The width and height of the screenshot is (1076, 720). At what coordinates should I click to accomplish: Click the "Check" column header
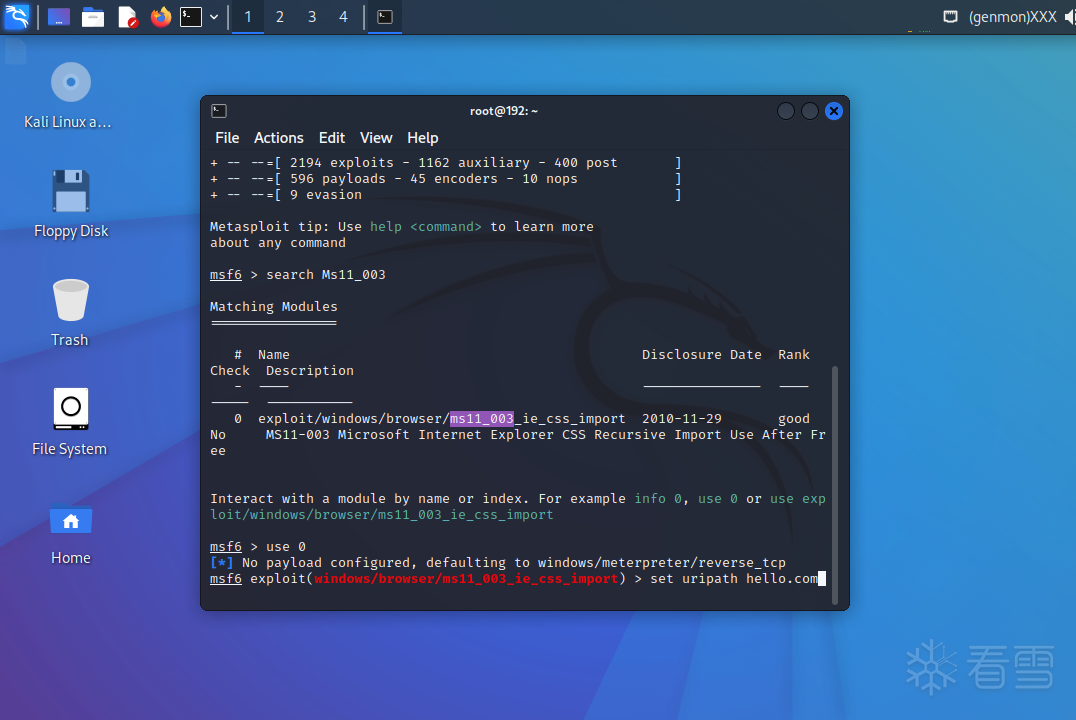click(230, 371)
